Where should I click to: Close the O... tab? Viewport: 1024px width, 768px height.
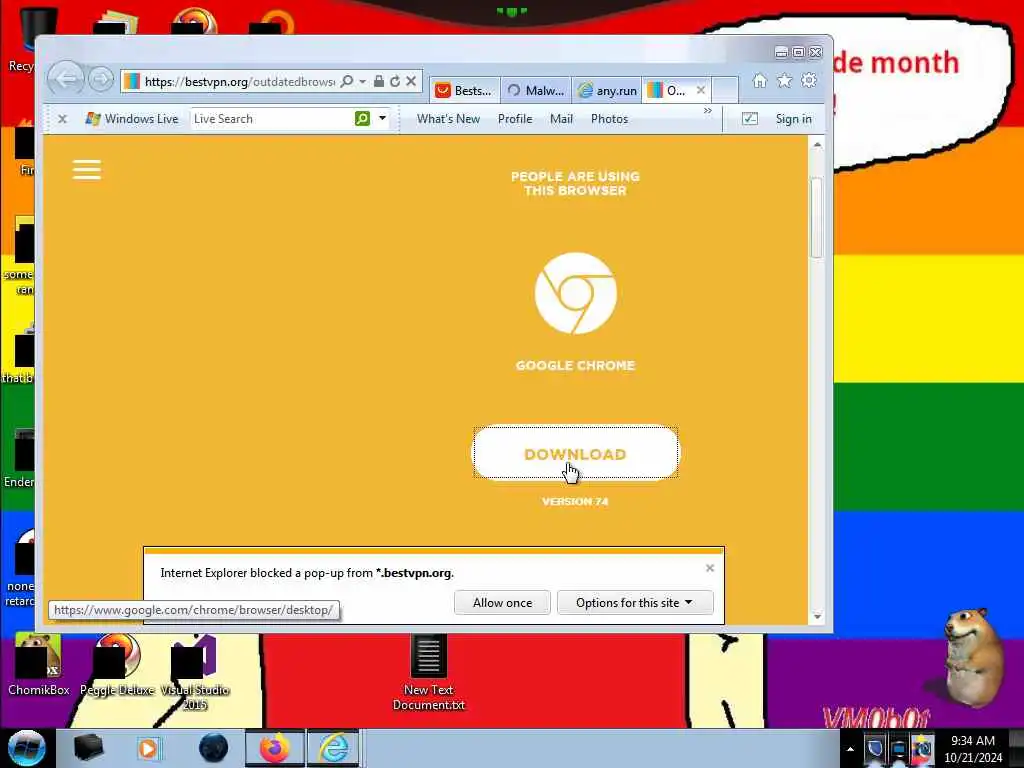pyautogui.click(x=701, y=90)
